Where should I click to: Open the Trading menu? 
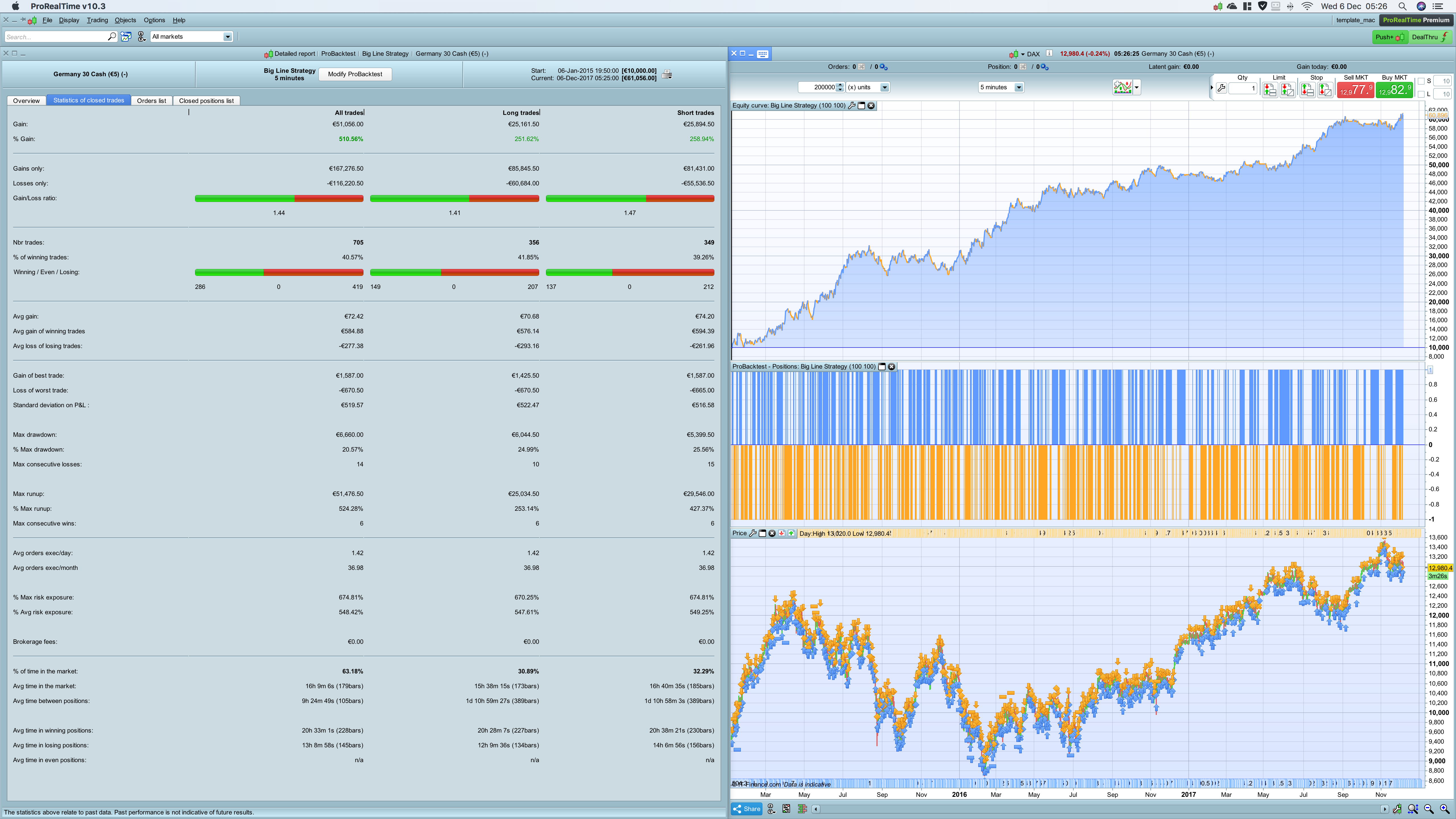(x=97, y=20)
